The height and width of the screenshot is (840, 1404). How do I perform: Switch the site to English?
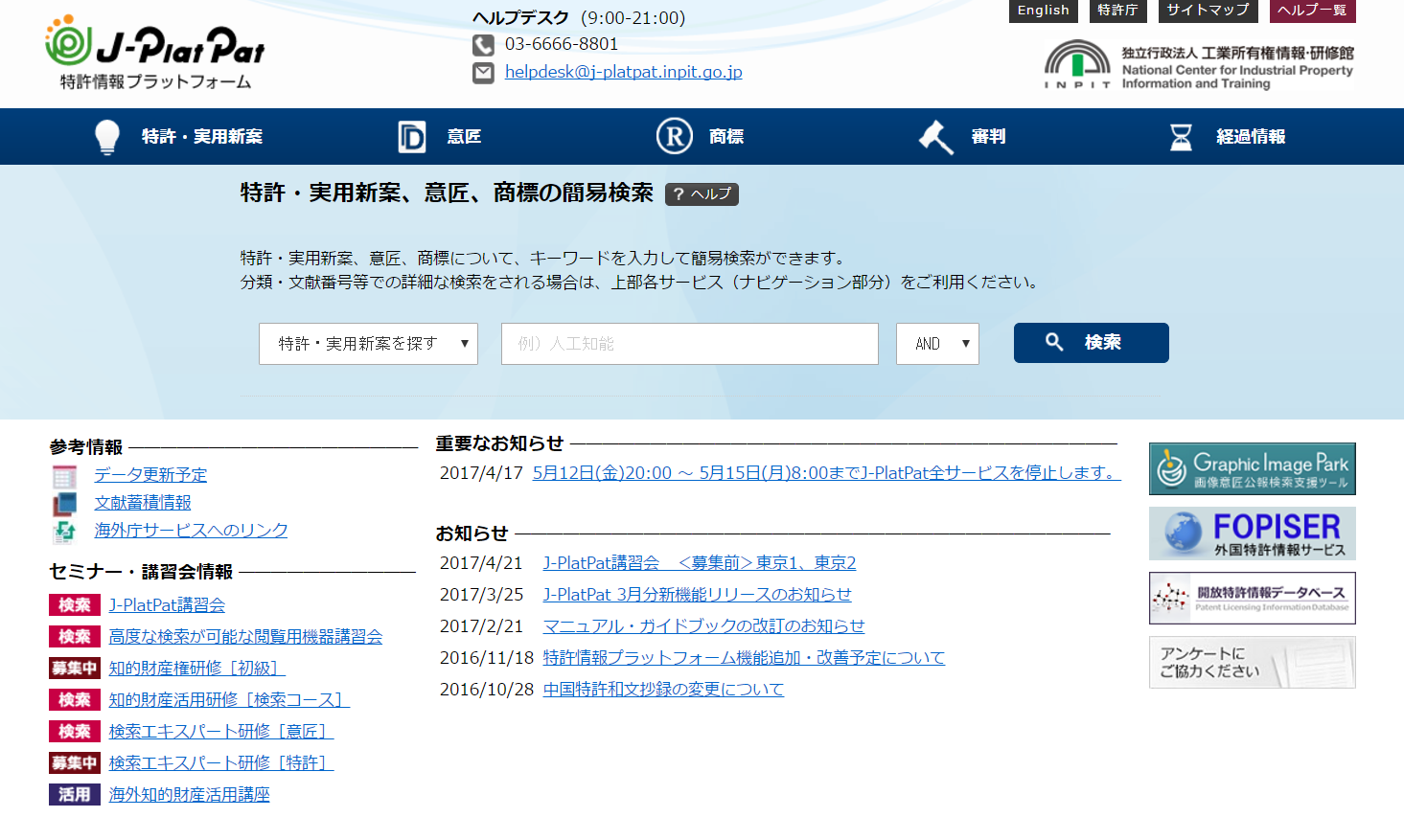pyautogui.click(x=1043, y=11)
